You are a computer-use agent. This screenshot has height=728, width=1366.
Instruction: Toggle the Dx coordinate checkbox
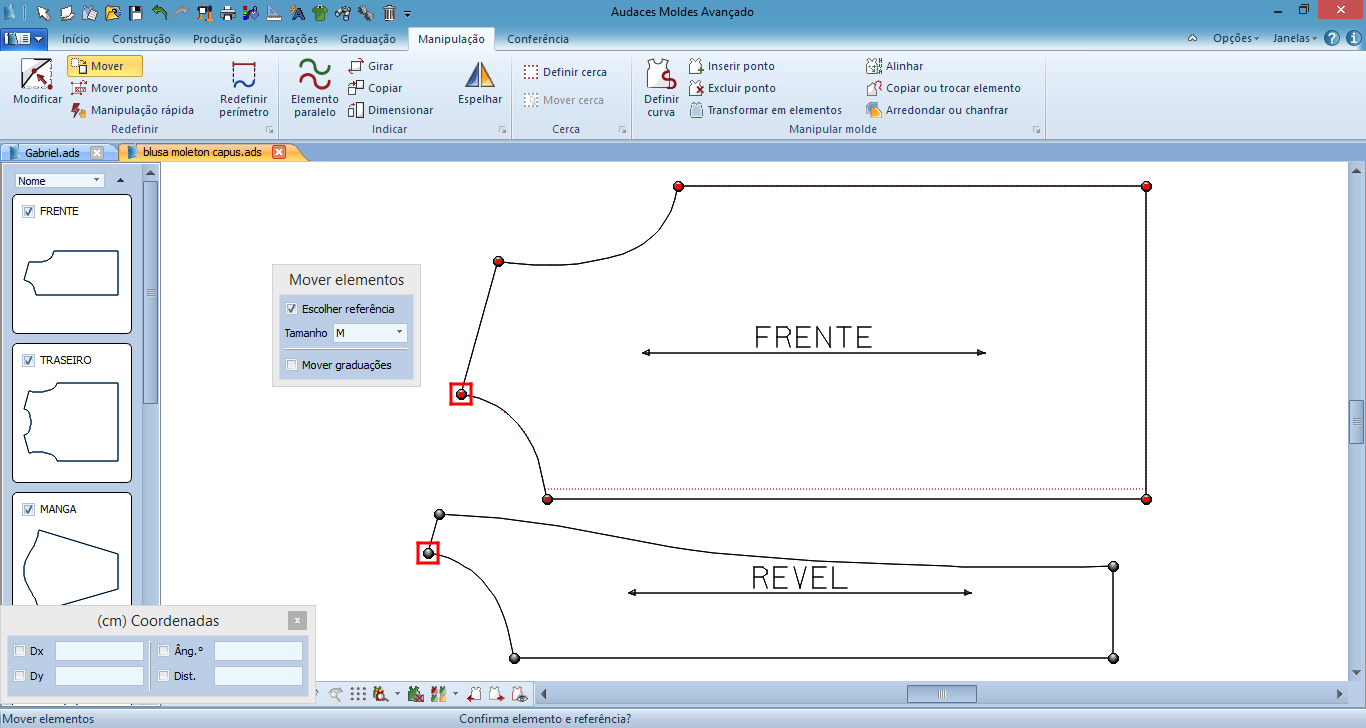point(20,651)
